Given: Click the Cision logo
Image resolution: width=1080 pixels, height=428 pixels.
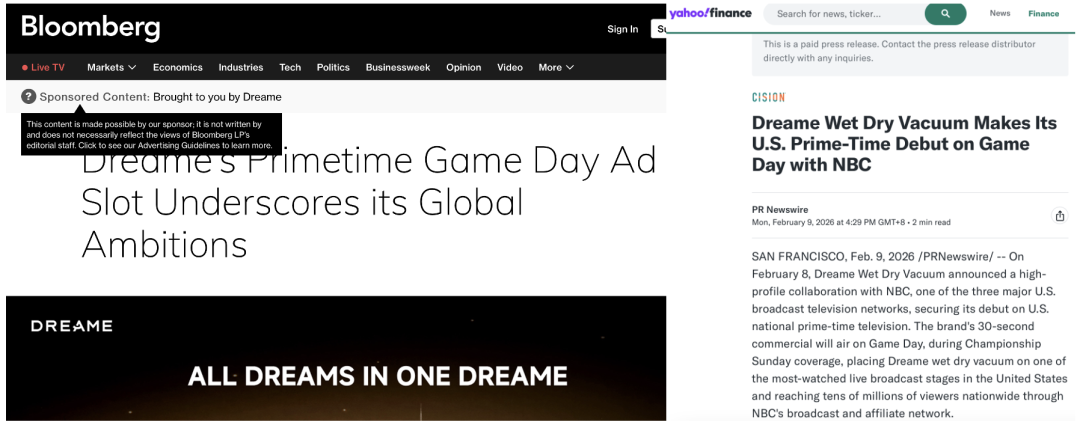Looking at the screenshot, I should click(x=768, y=97).
